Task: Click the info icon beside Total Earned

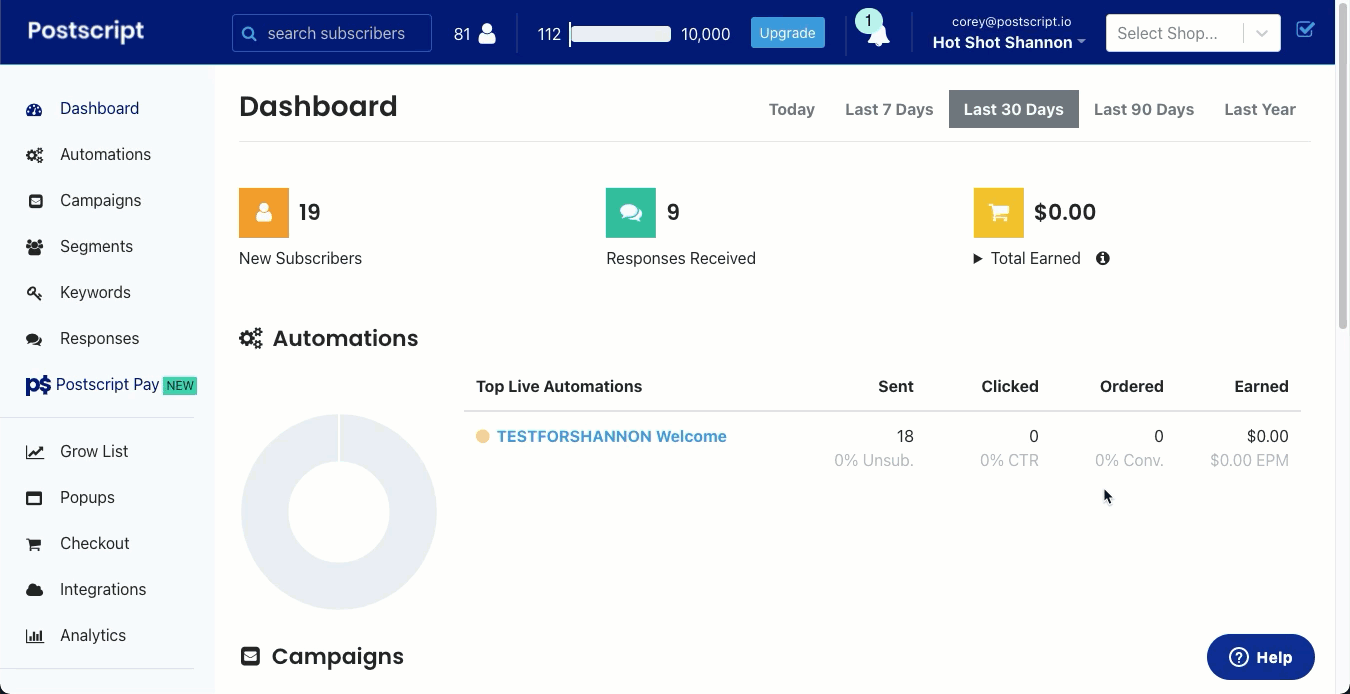Action: pos(1102,258)
